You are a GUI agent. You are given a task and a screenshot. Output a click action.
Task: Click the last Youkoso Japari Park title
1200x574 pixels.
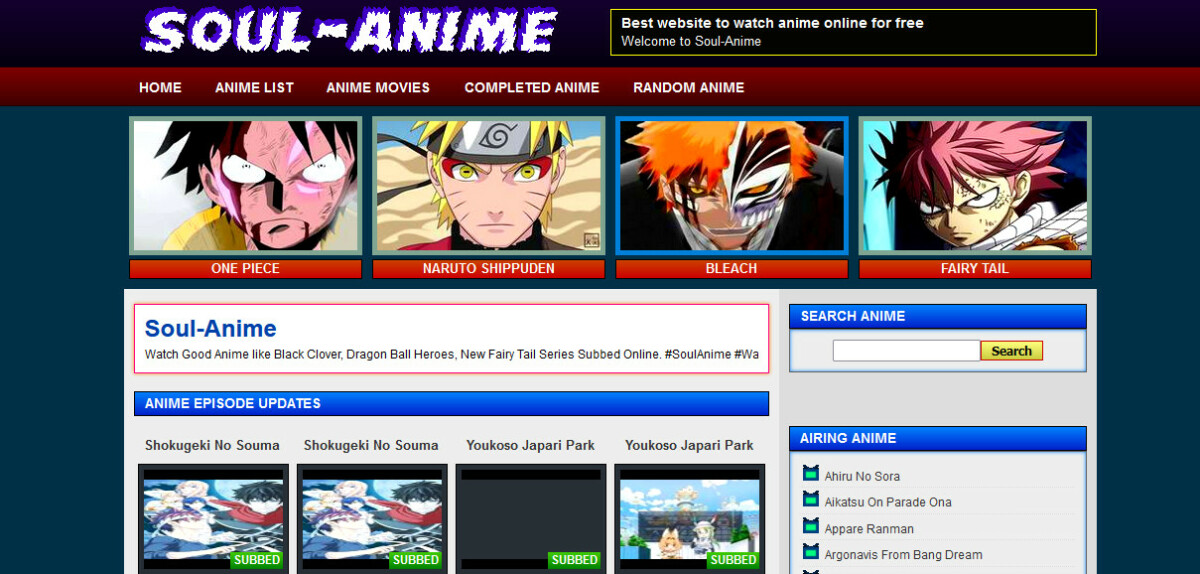pyautogui.click(x=689, y=445)
